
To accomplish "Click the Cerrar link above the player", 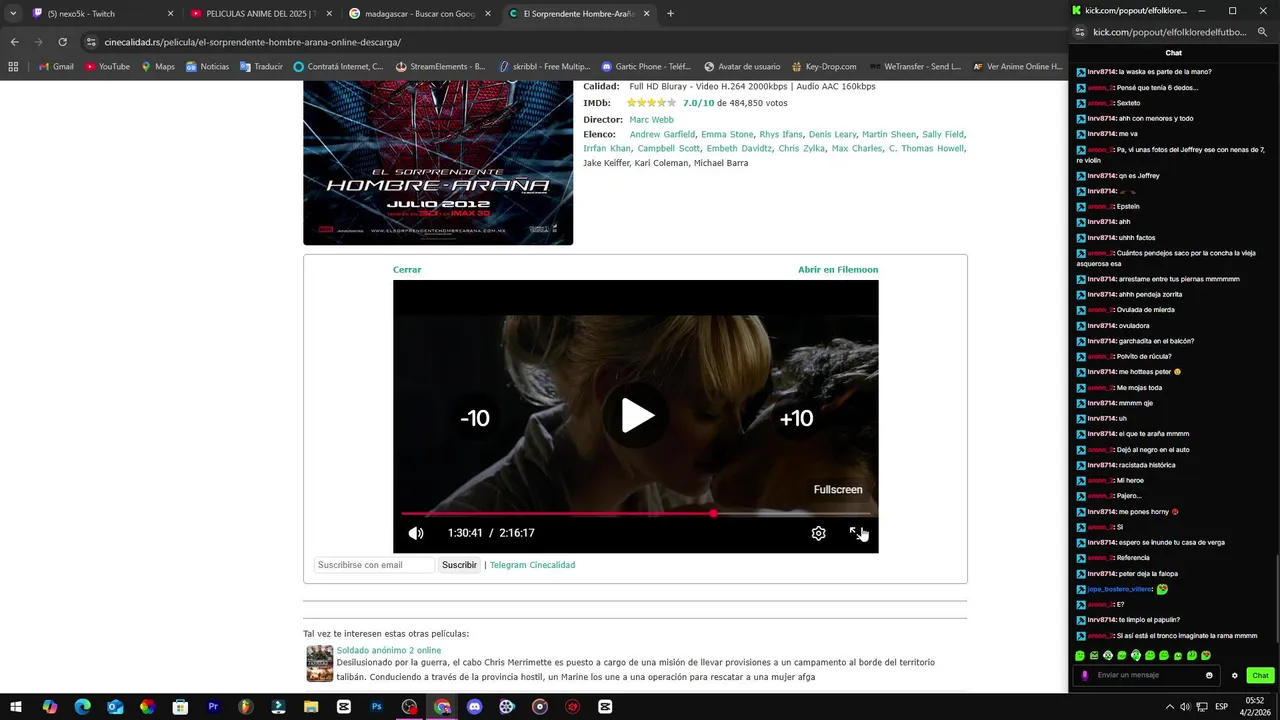I will pos(407,270).
